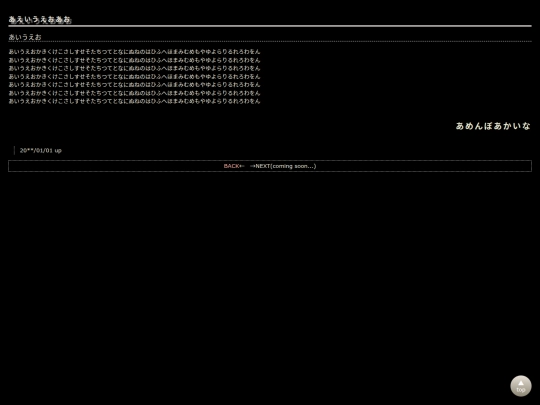Select the page title あえいうえおあお
Image resolution: width=540 pixels, height=405 pixels.
(40, 20)
